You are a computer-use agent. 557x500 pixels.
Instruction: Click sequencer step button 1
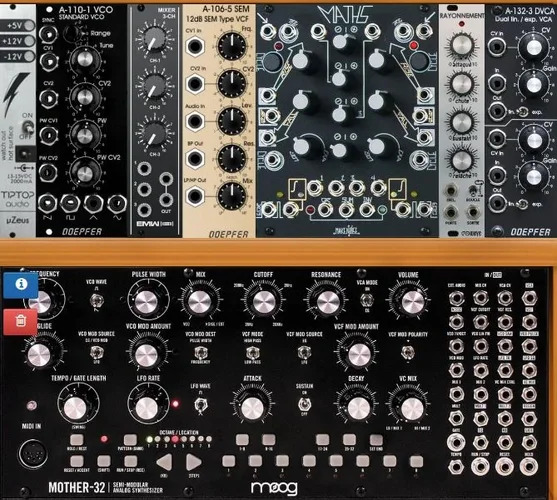[x=228, y=461]
